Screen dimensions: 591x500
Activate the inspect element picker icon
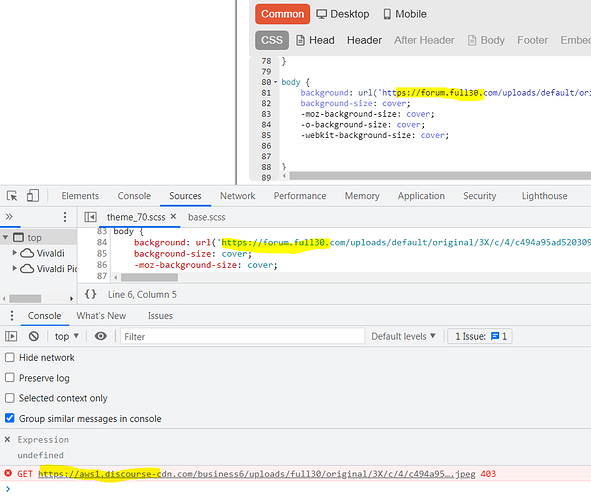12,196
